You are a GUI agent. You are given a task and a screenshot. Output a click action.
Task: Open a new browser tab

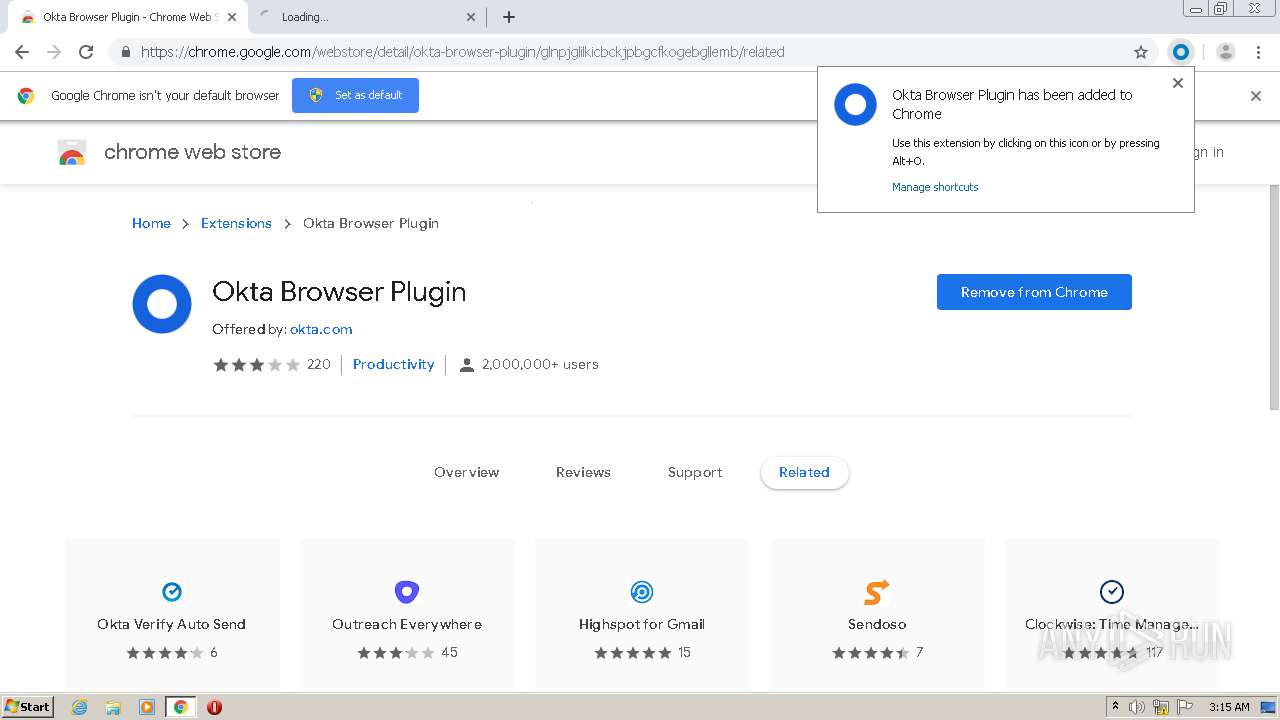509,17
